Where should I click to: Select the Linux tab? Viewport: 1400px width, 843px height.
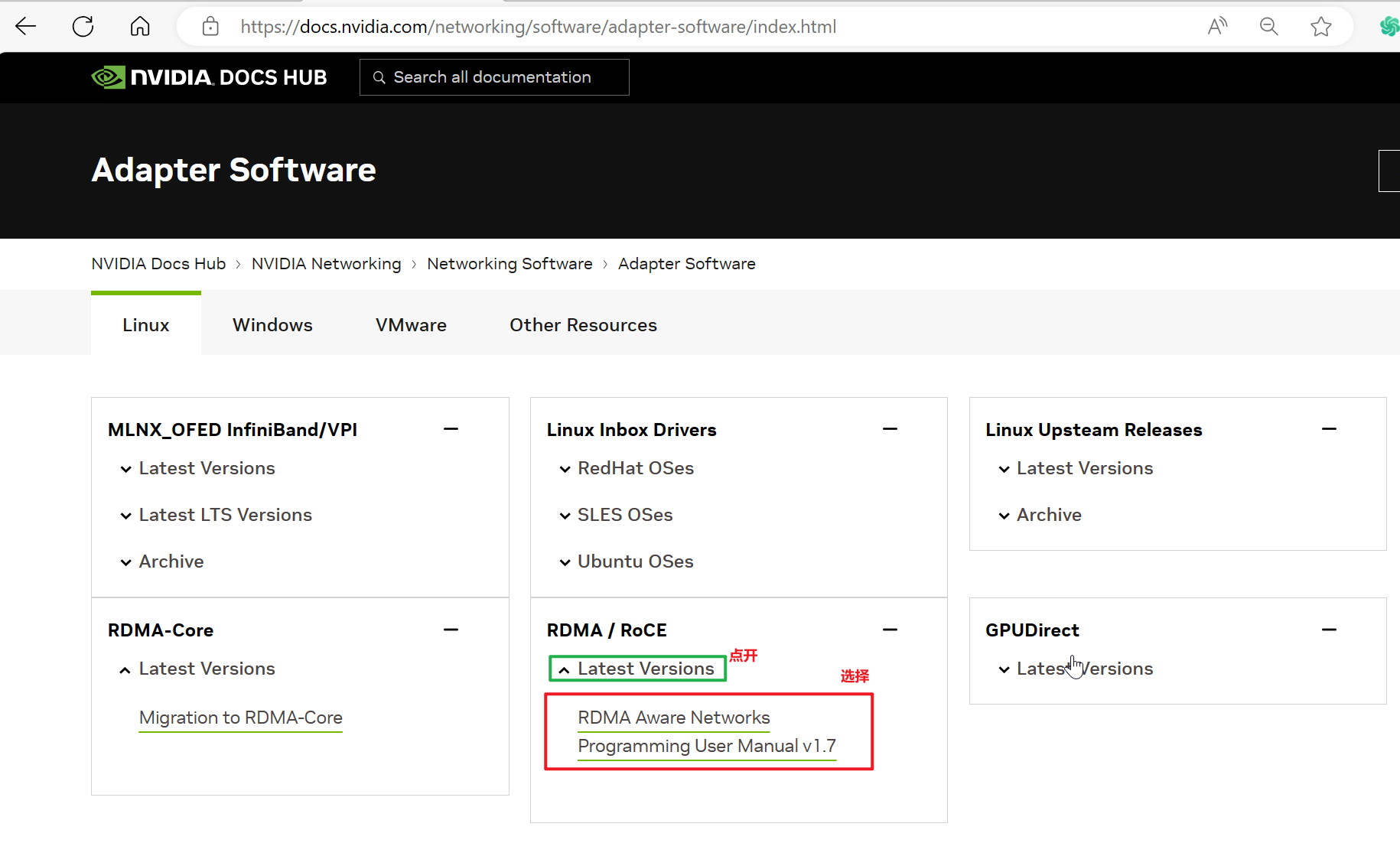point(146,325)
